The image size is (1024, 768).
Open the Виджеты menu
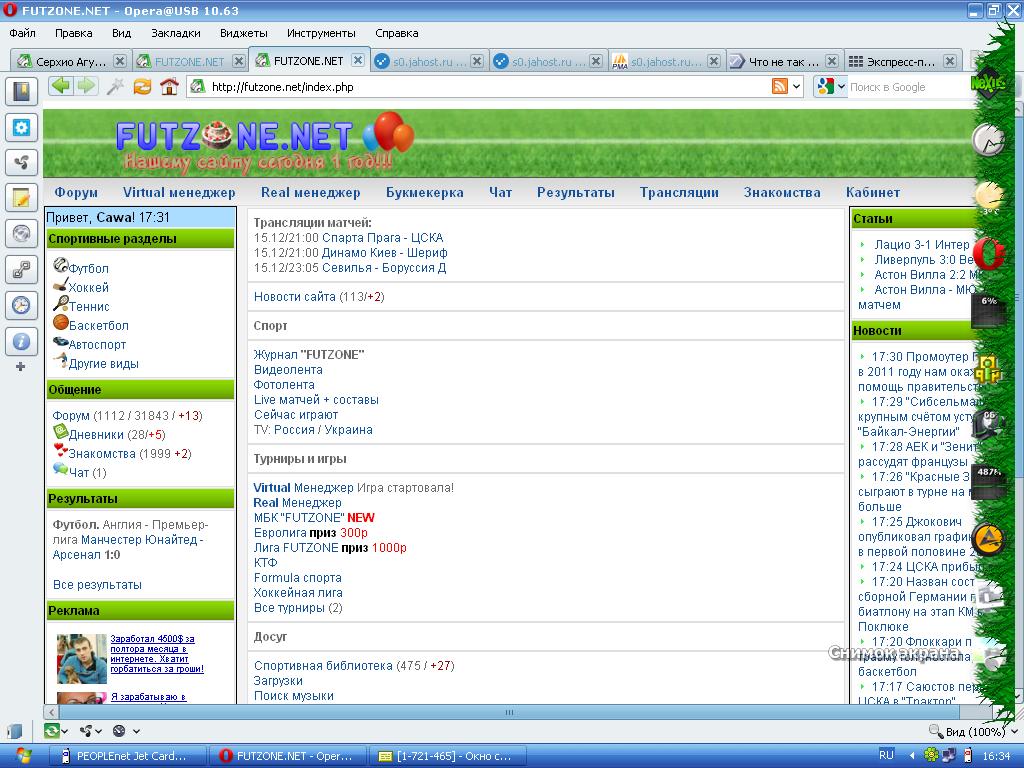tap(244, 33)
